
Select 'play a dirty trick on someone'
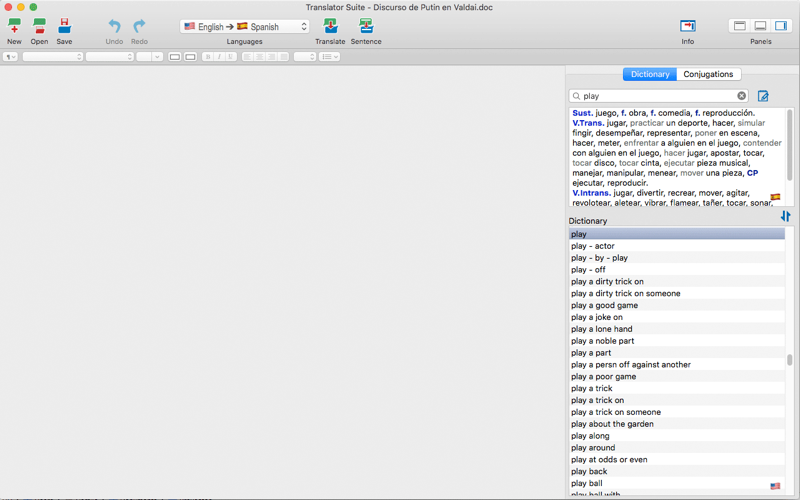tap(677, 293)
